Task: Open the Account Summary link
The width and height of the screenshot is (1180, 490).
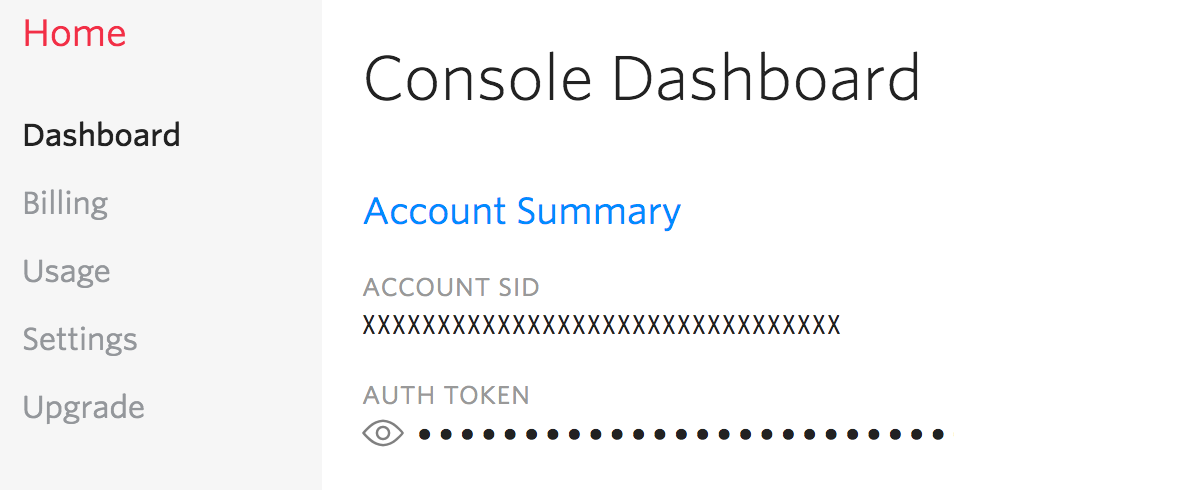Action: click(x=522, y=212)
